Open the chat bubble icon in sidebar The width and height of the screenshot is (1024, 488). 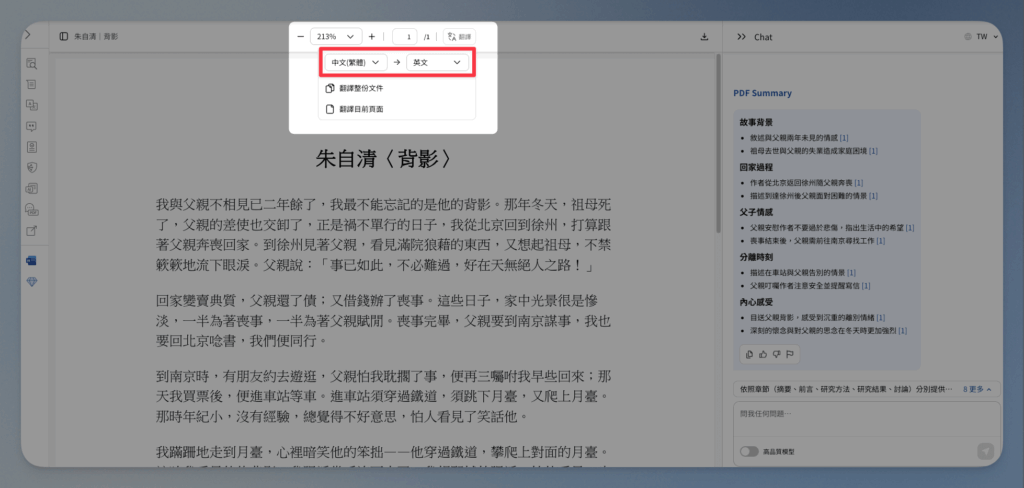click(x=31, y=126)
